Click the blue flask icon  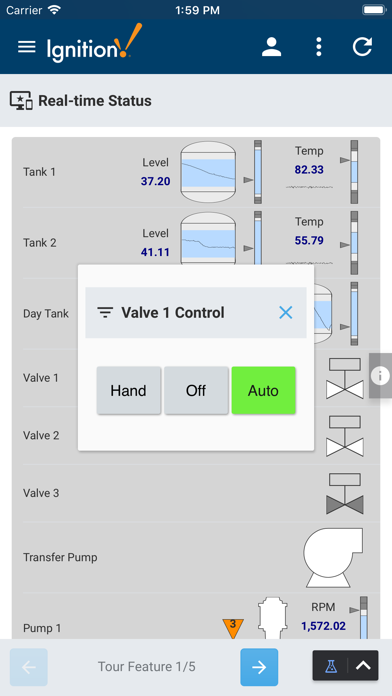[330, 665]
